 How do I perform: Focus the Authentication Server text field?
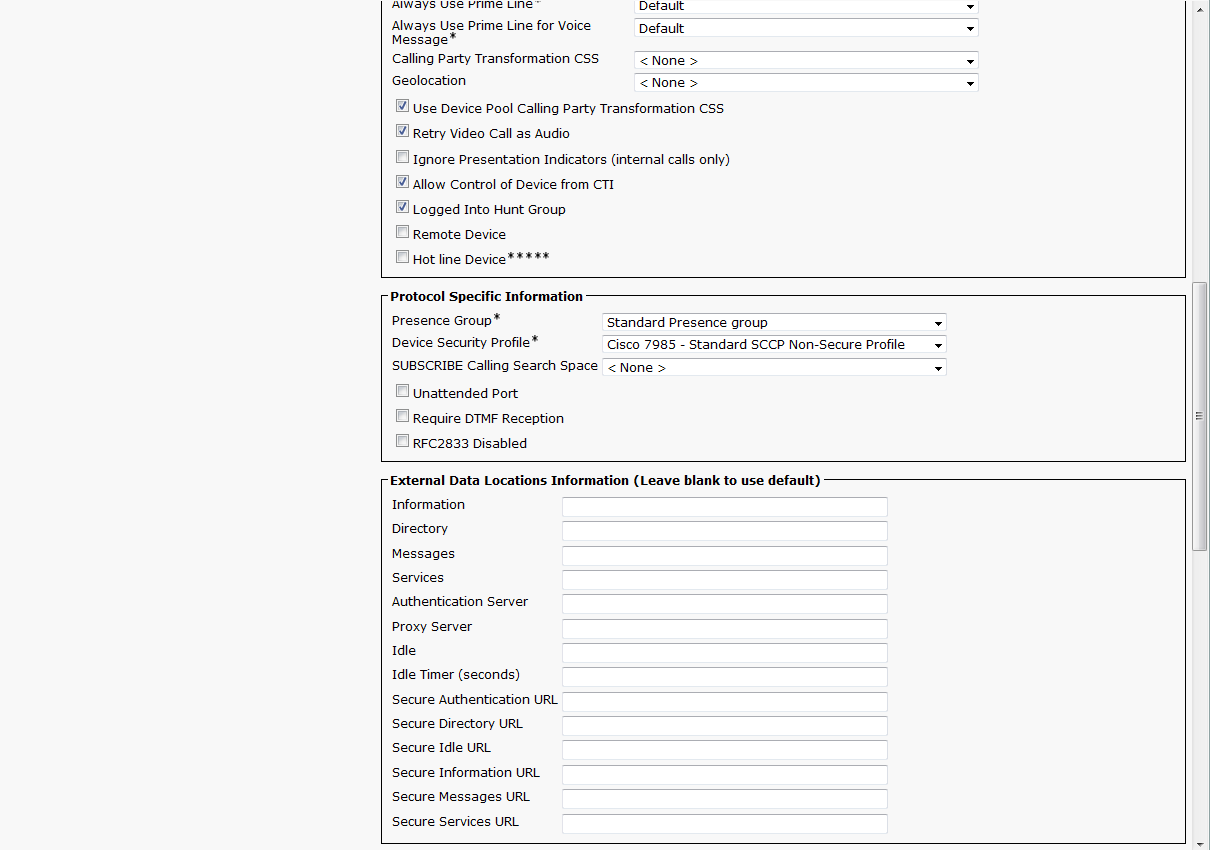point(724,604)
